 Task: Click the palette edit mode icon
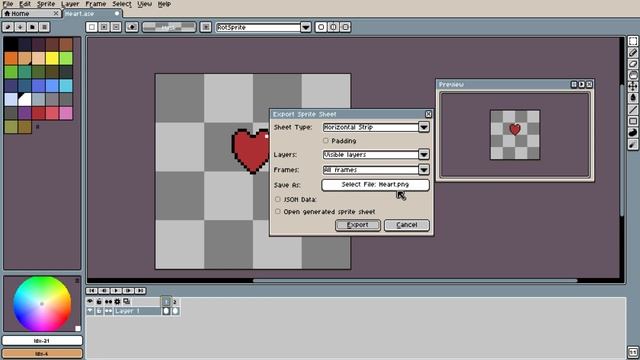[8, 27]
